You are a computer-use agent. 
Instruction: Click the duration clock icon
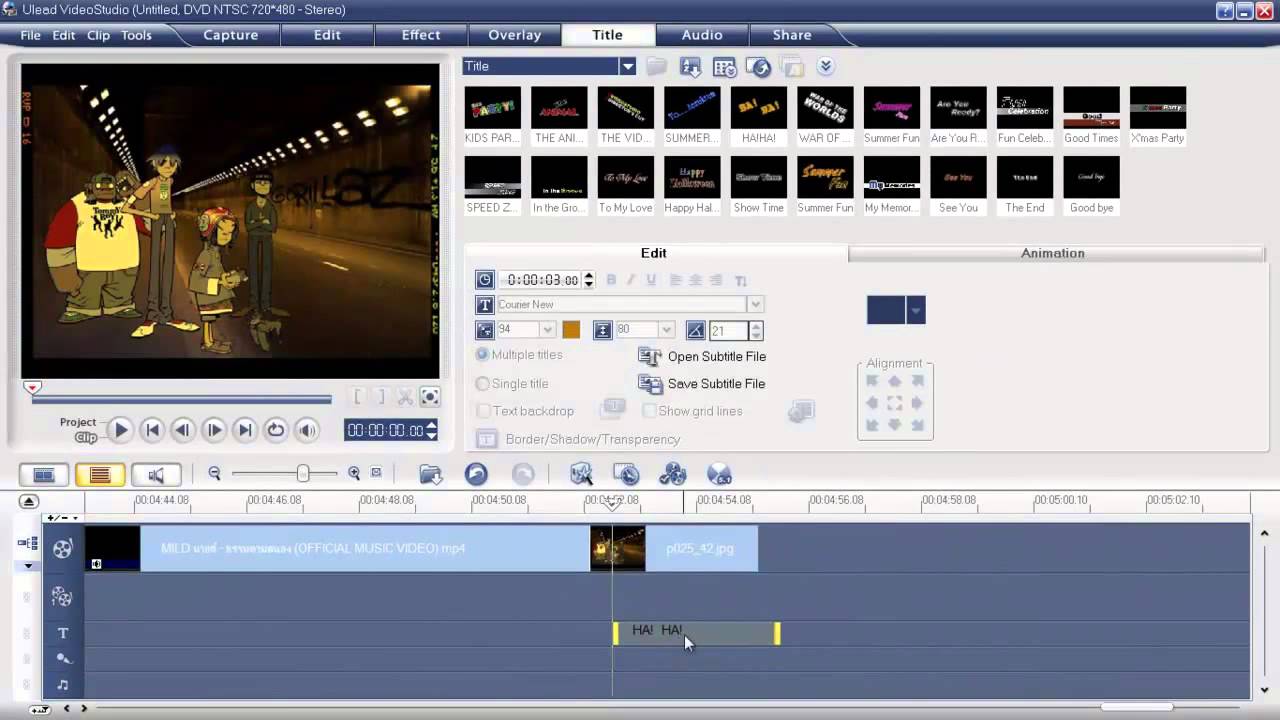coord(485,280)
